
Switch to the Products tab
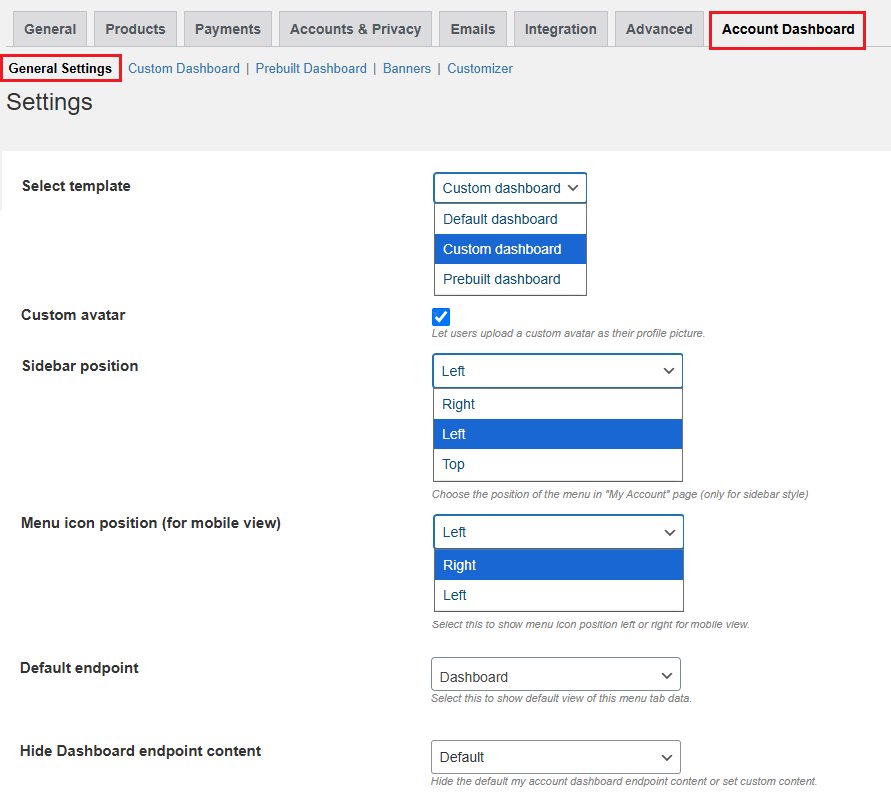(135, 29)
